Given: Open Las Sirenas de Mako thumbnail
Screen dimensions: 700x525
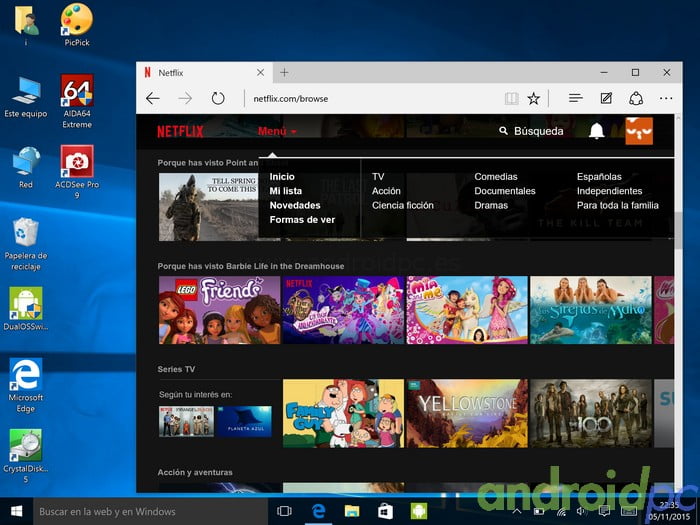Looking at the screenshot, I should click(x=591, y=310).
